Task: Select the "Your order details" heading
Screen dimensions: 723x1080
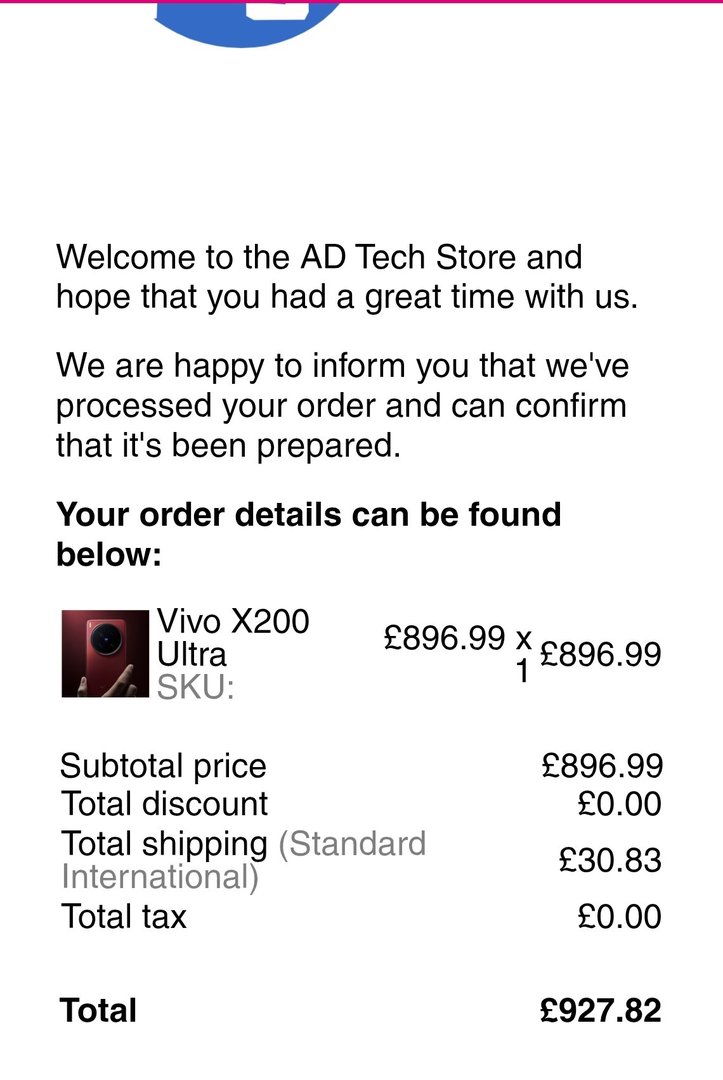Action: (308, 534)
